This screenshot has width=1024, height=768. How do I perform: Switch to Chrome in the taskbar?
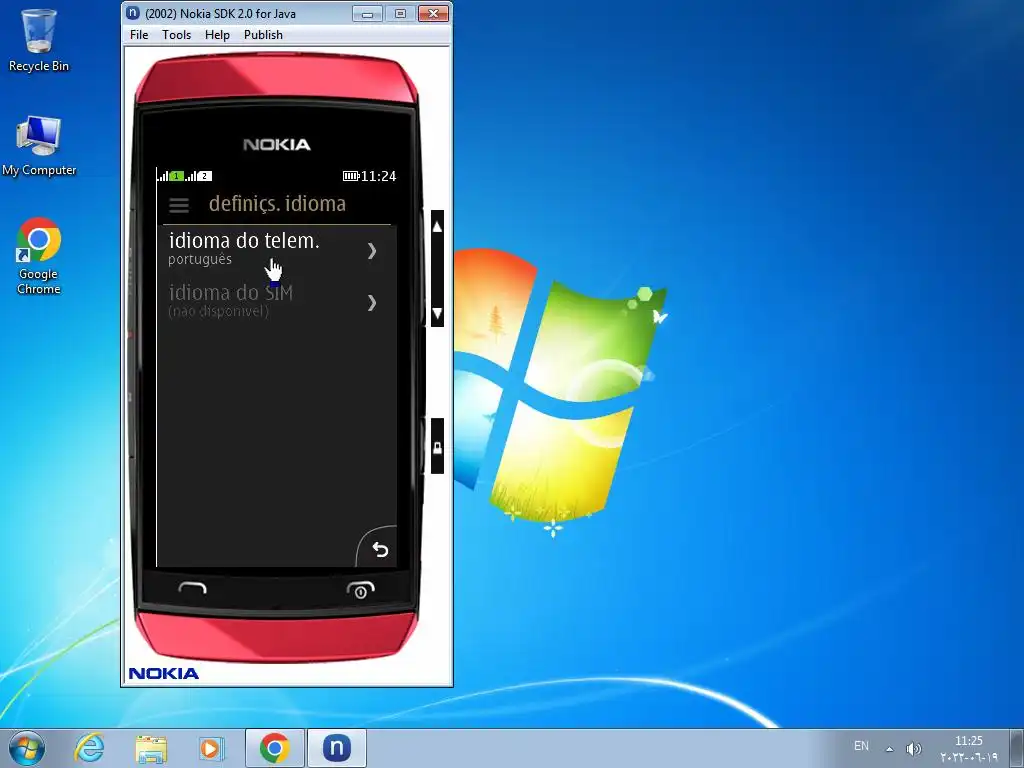click(x=274, y=748)
